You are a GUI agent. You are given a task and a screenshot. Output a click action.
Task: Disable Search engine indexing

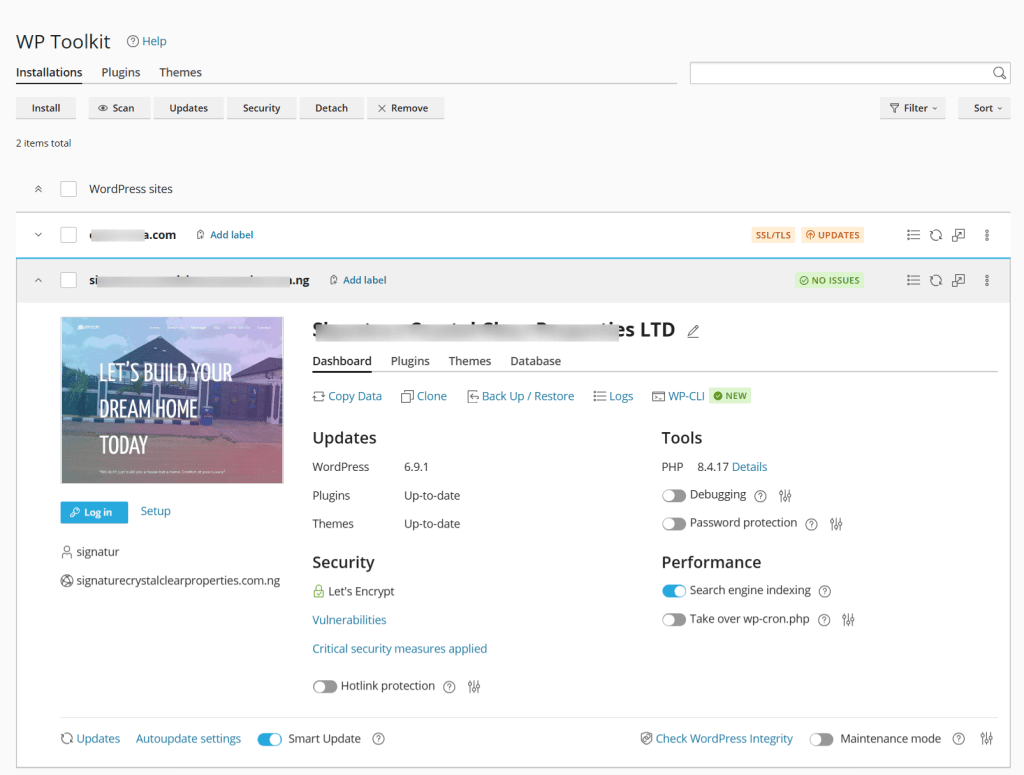click(674, 591)
